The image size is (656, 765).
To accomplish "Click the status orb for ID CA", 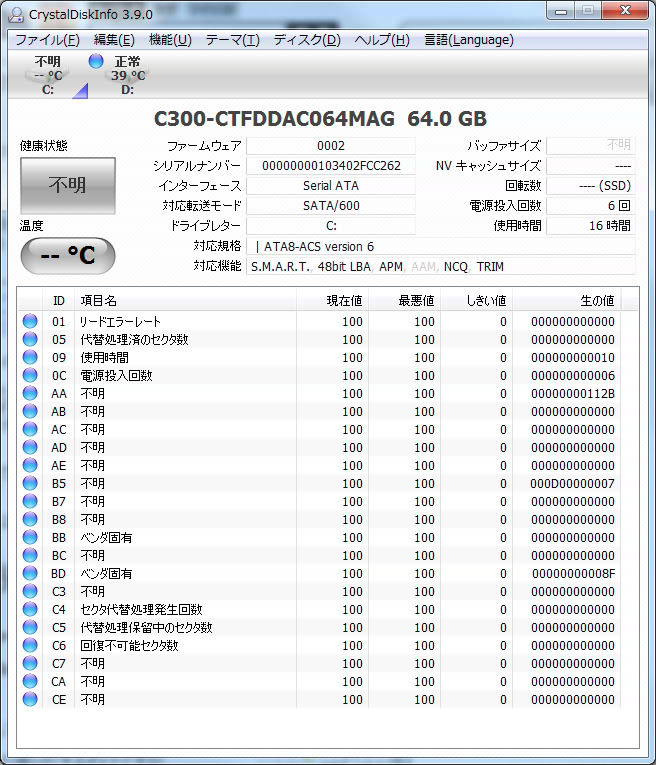I will point(30,681).
